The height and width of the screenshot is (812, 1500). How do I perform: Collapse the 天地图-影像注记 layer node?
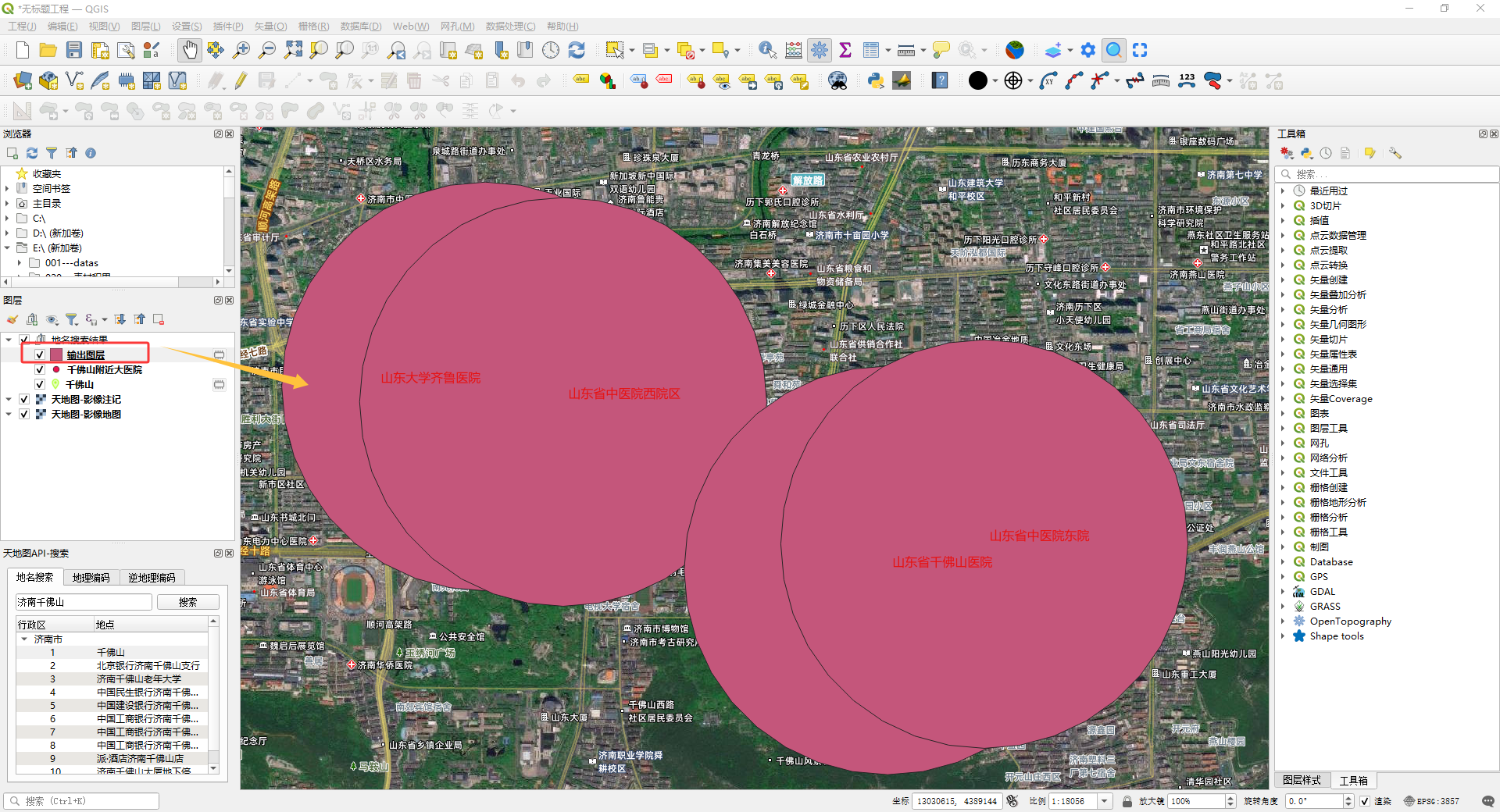9,399
